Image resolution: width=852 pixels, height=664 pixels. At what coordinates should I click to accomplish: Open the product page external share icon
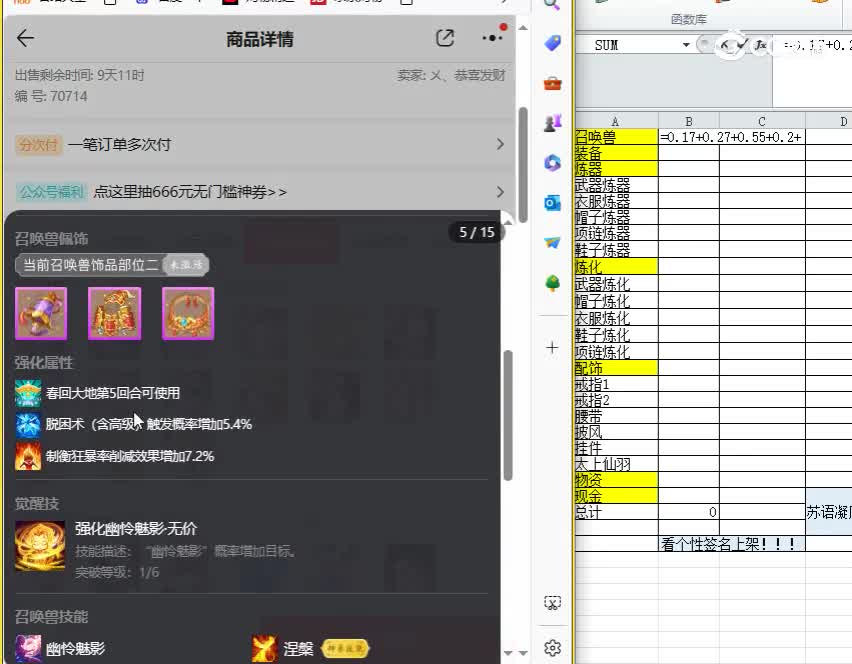[x=445, y=37]
